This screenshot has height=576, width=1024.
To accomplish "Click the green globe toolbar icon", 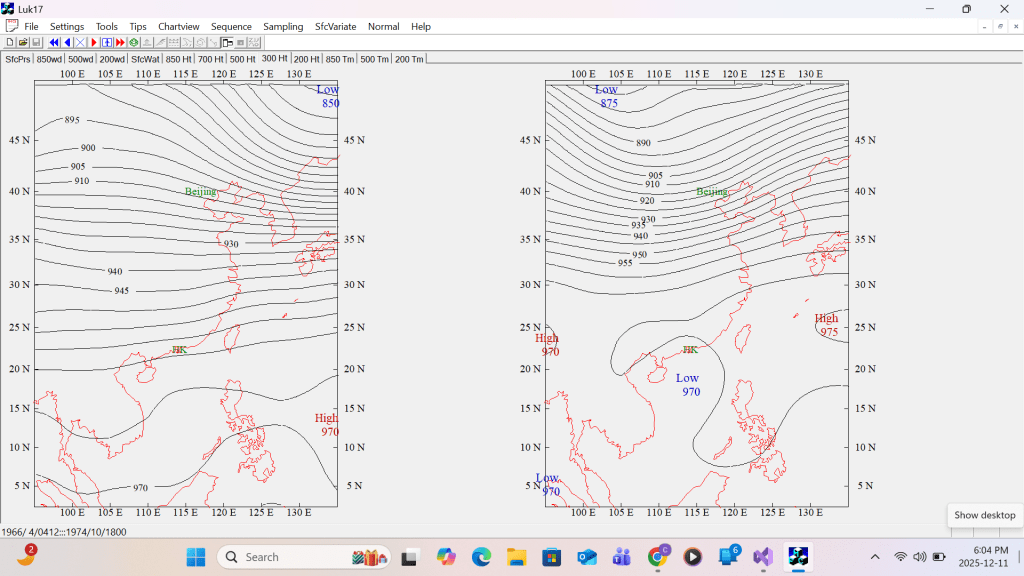I will (134, 43).
